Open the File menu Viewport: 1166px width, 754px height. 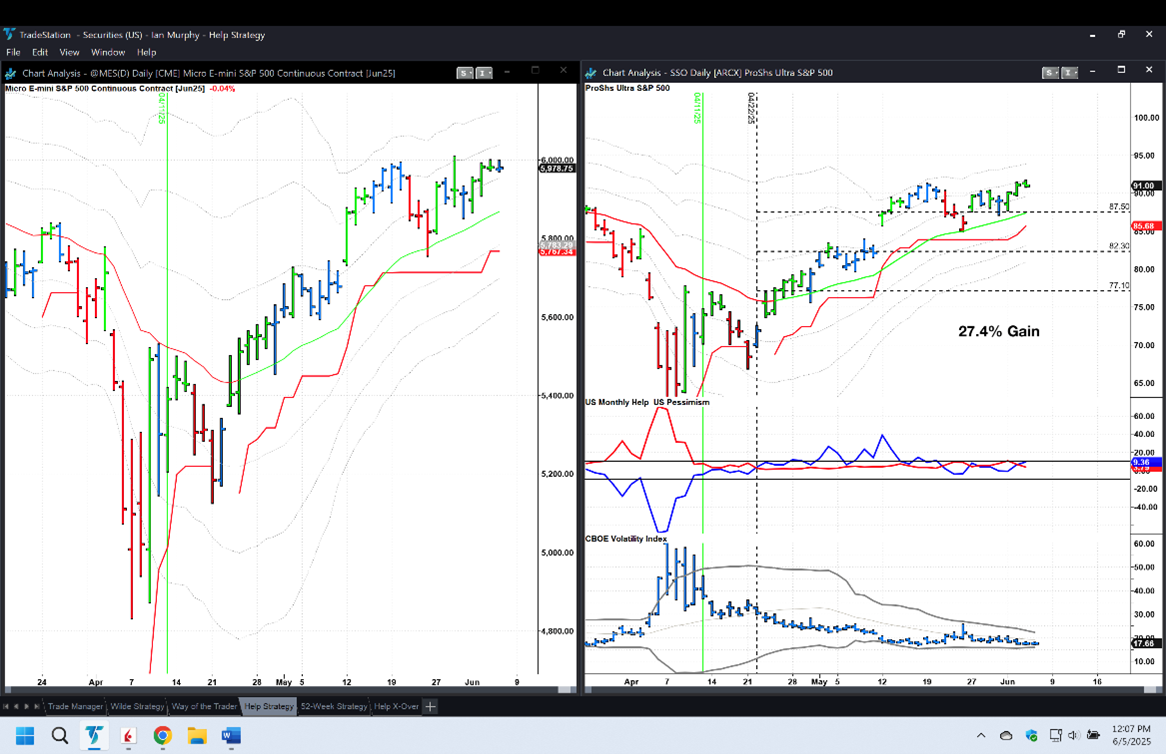13,52
